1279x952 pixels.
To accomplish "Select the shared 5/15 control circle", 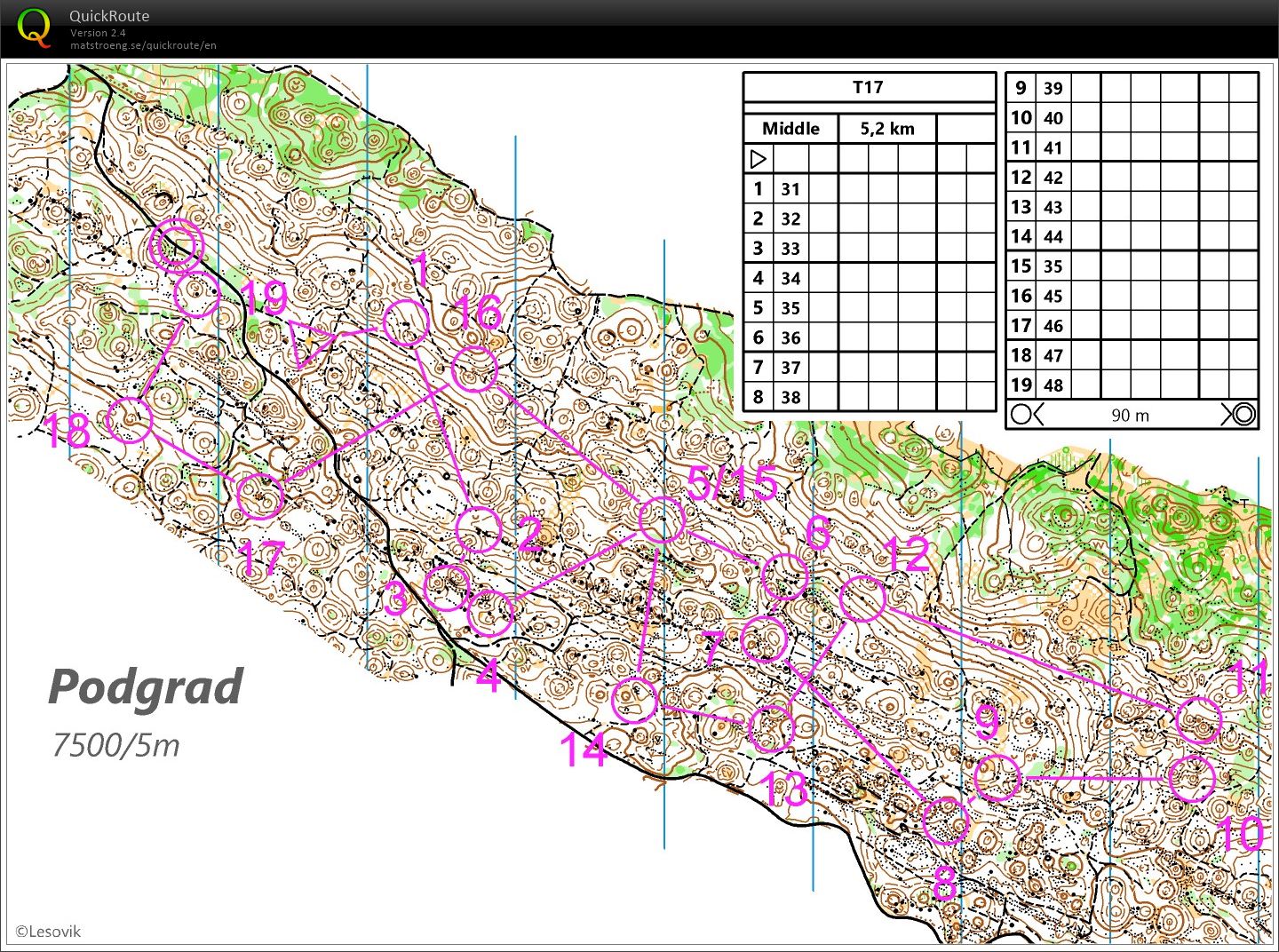I will click(x=662, y=520).
